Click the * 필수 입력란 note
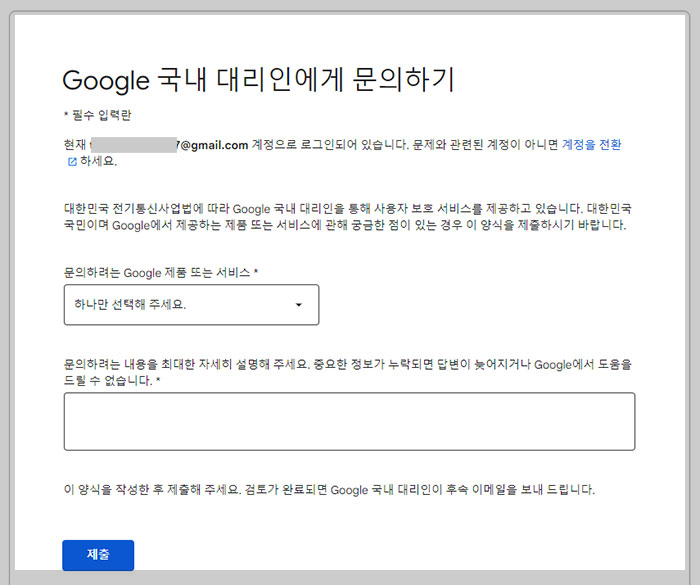Image resolution: width=700 pixels, height=585 pixels. coord(97,115)
